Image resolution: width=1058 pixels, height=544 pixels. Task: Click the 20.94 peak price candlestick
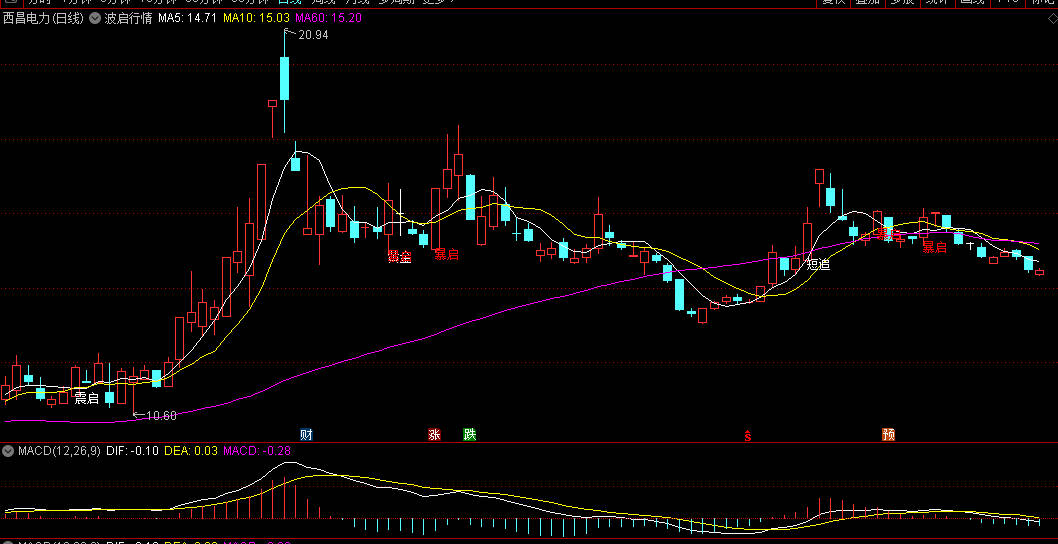pyautogui.click(x=284, y=78)
